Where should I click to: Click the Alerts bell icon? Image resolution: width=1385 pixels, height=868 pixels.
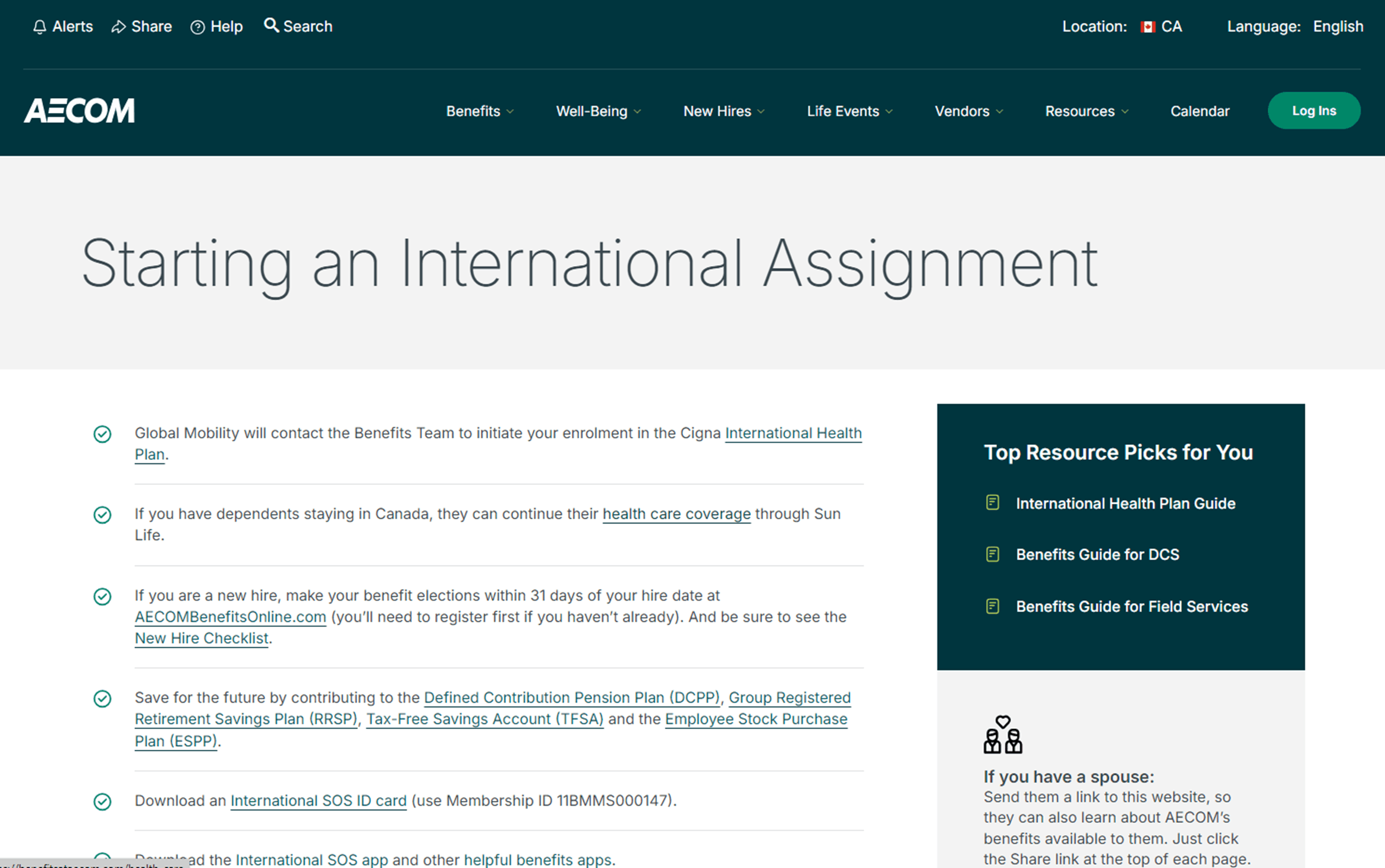tap(40, 27)
